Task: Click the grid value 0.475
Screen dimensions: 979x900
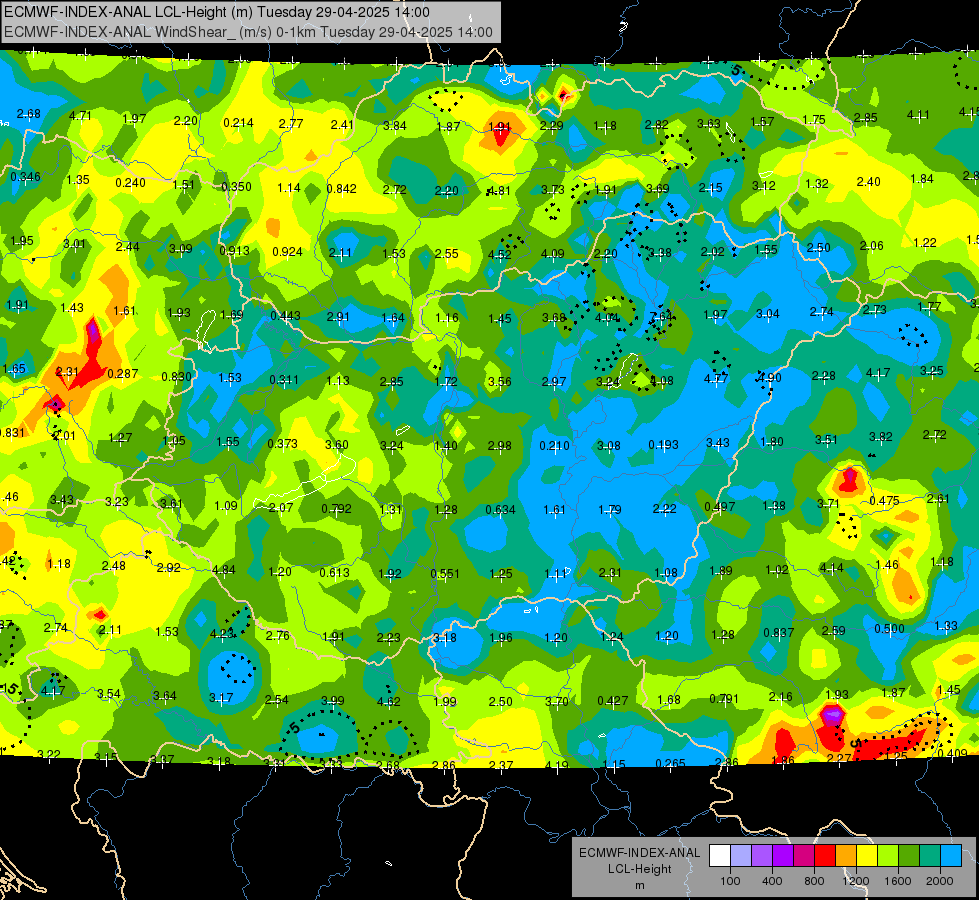Action: (x=884, y=501)
